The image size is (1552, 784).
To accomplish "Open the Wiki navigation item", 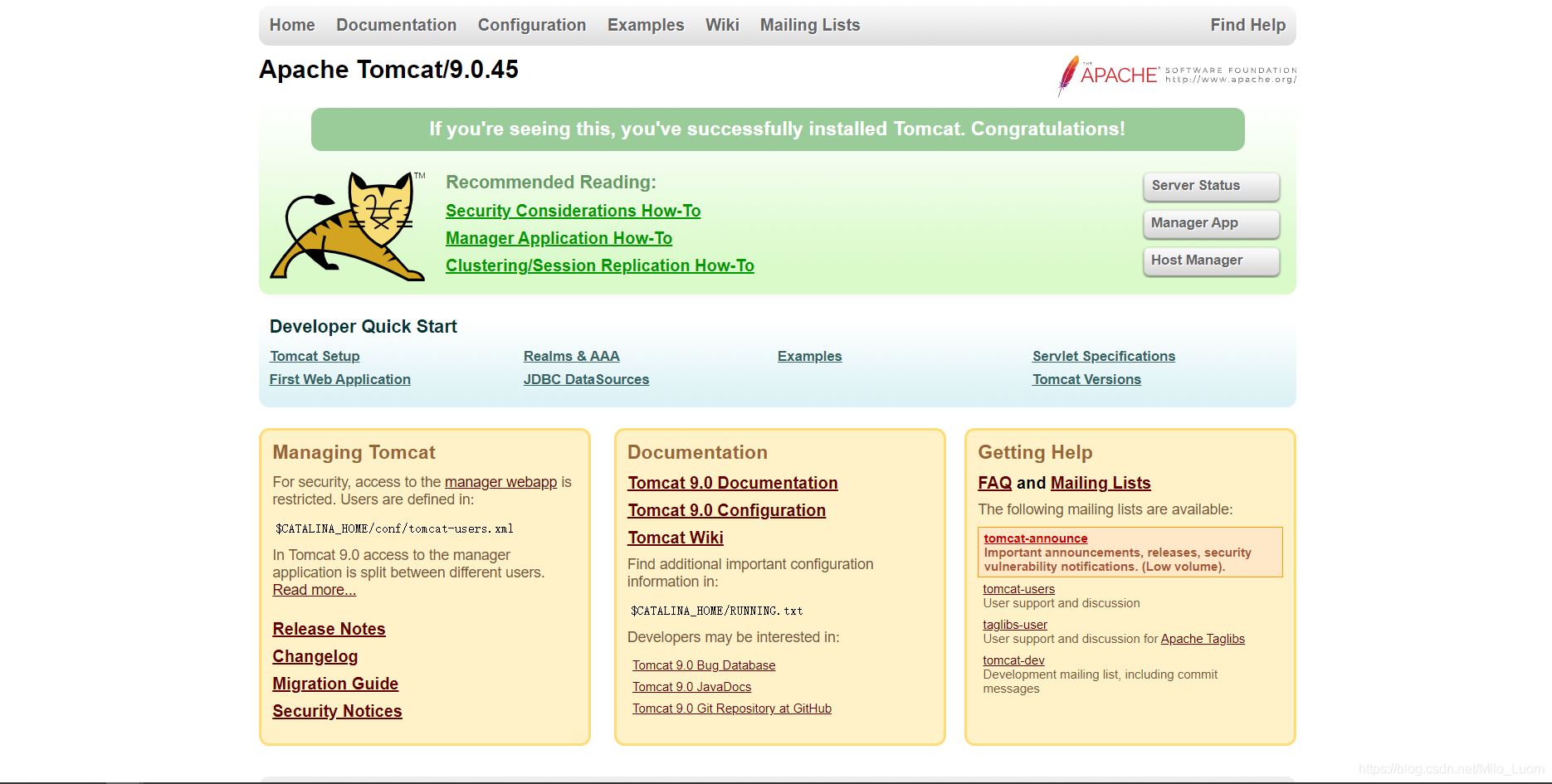I will 722,25.
